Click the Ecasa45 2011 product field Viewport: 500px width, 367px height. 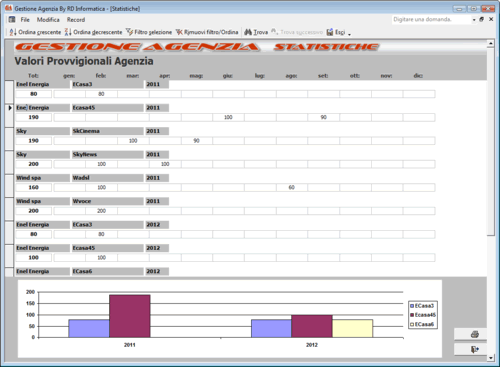[x=107, y=108]
